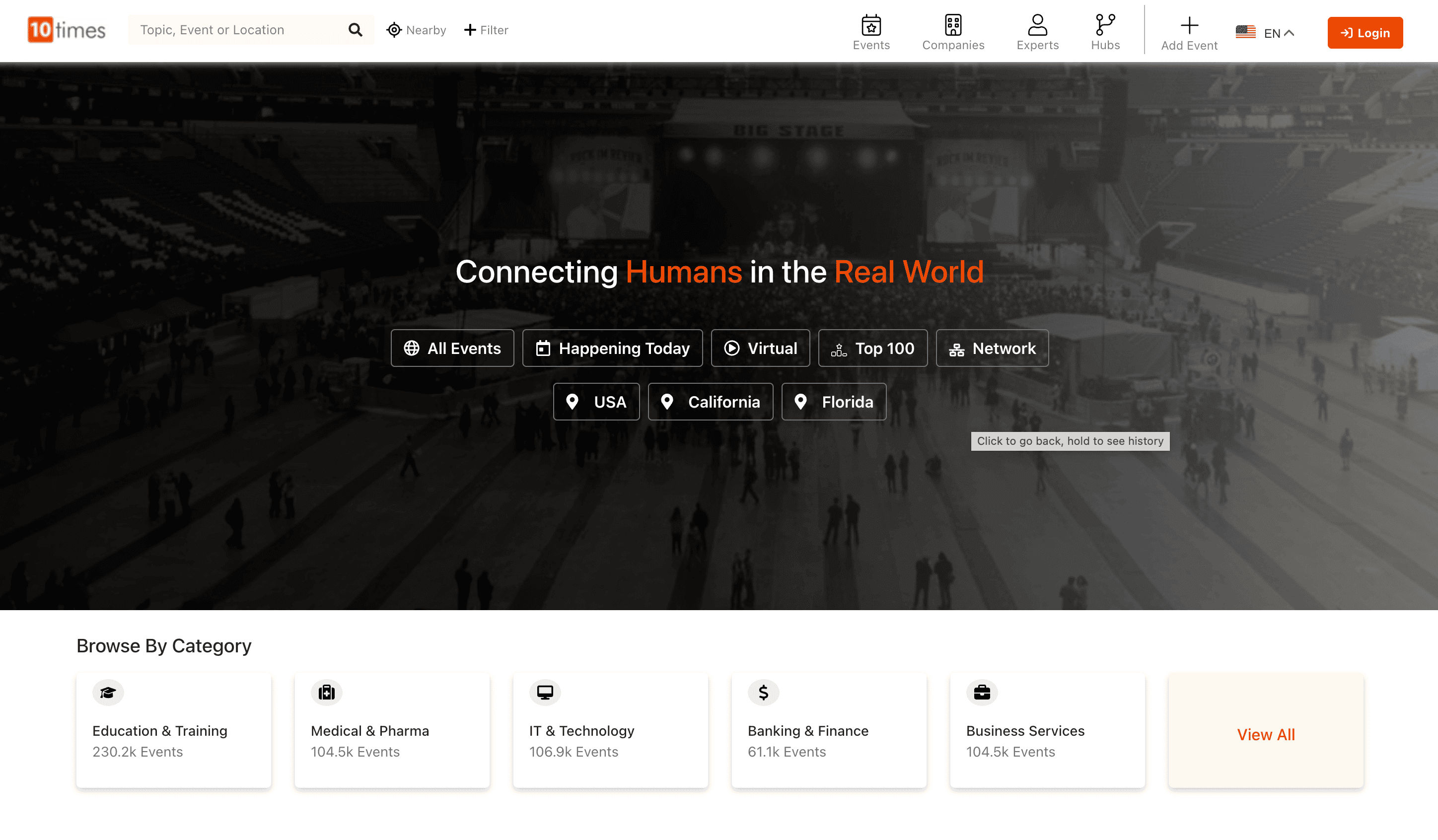Open the Virtual events button
The height and width of the screenshot is (840, 1438).
(760, 348)
